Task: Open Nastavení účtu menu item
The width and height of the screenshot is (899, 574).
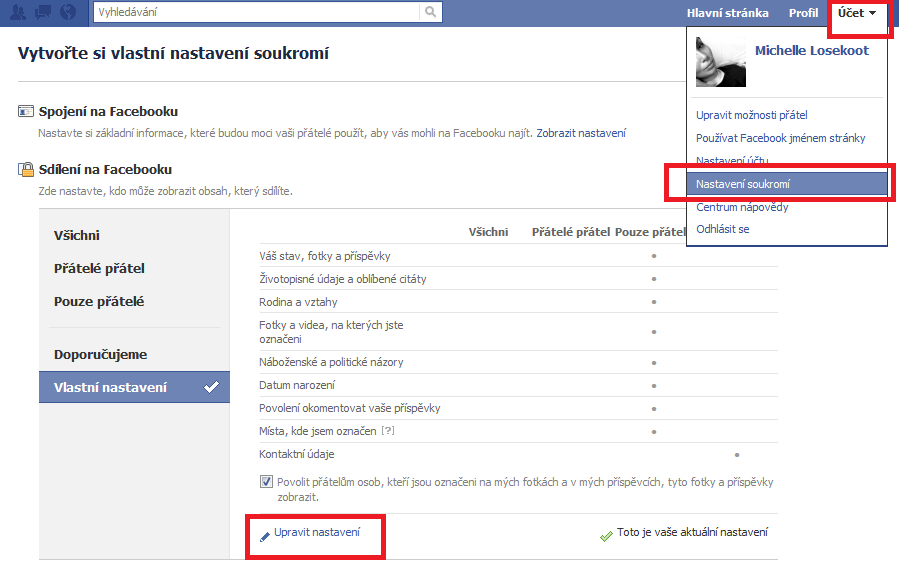Action: tap(732, 160)
